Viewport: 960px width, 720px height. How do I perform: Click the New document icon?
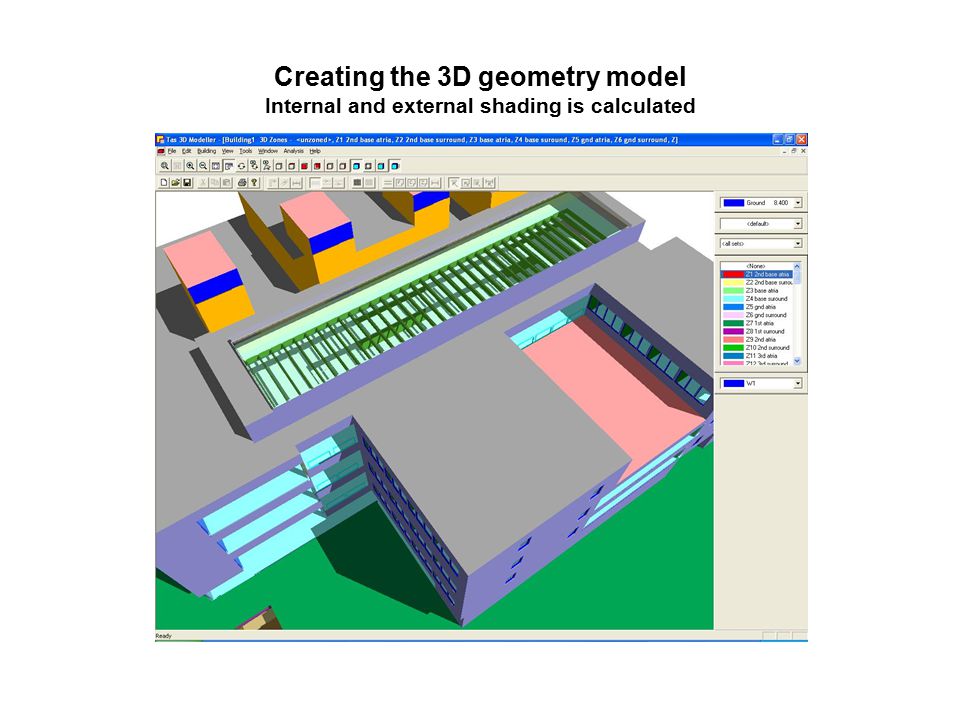164,182
